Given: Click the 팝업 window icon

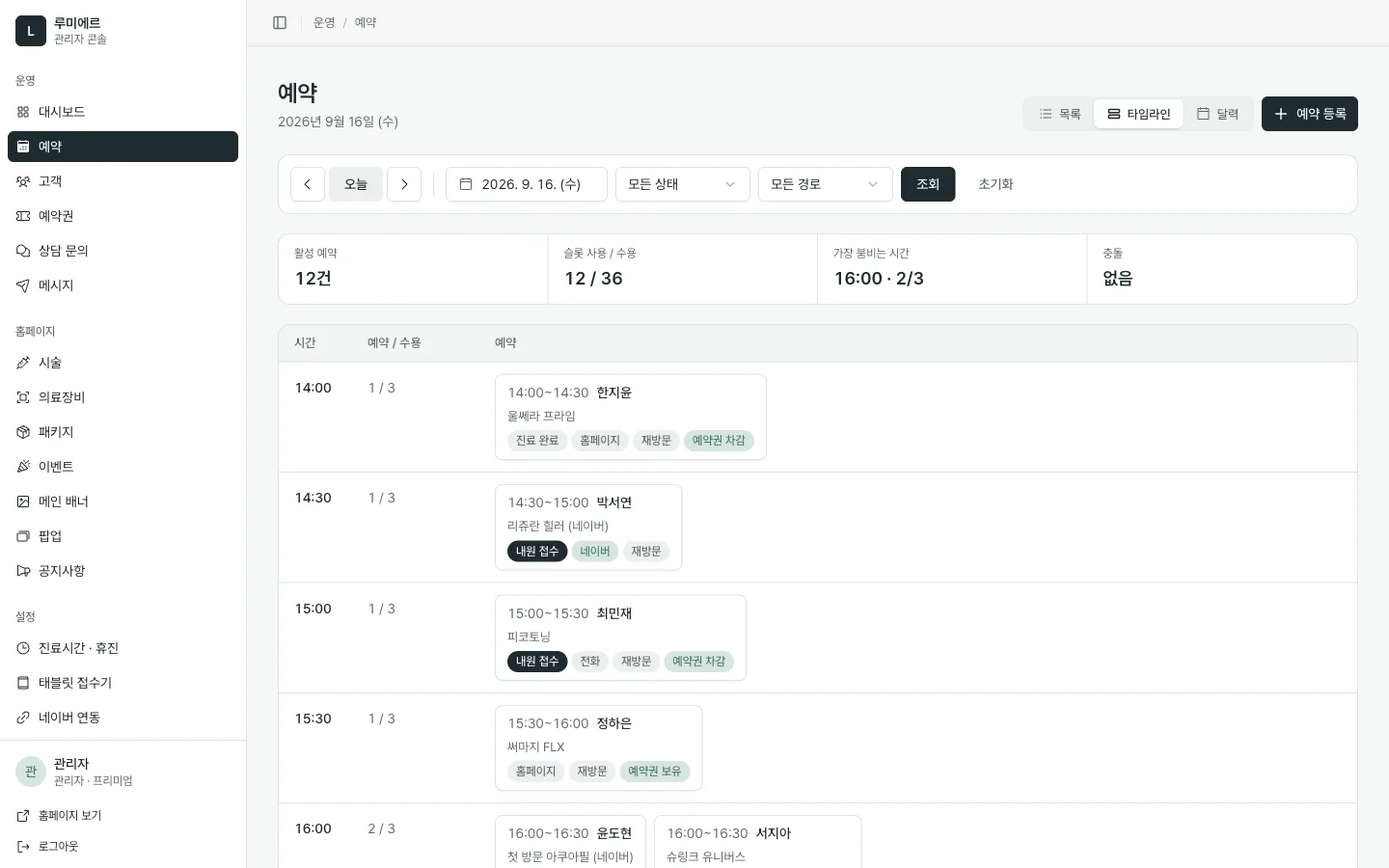Looking at the screenshot, I should pos(23,536).
